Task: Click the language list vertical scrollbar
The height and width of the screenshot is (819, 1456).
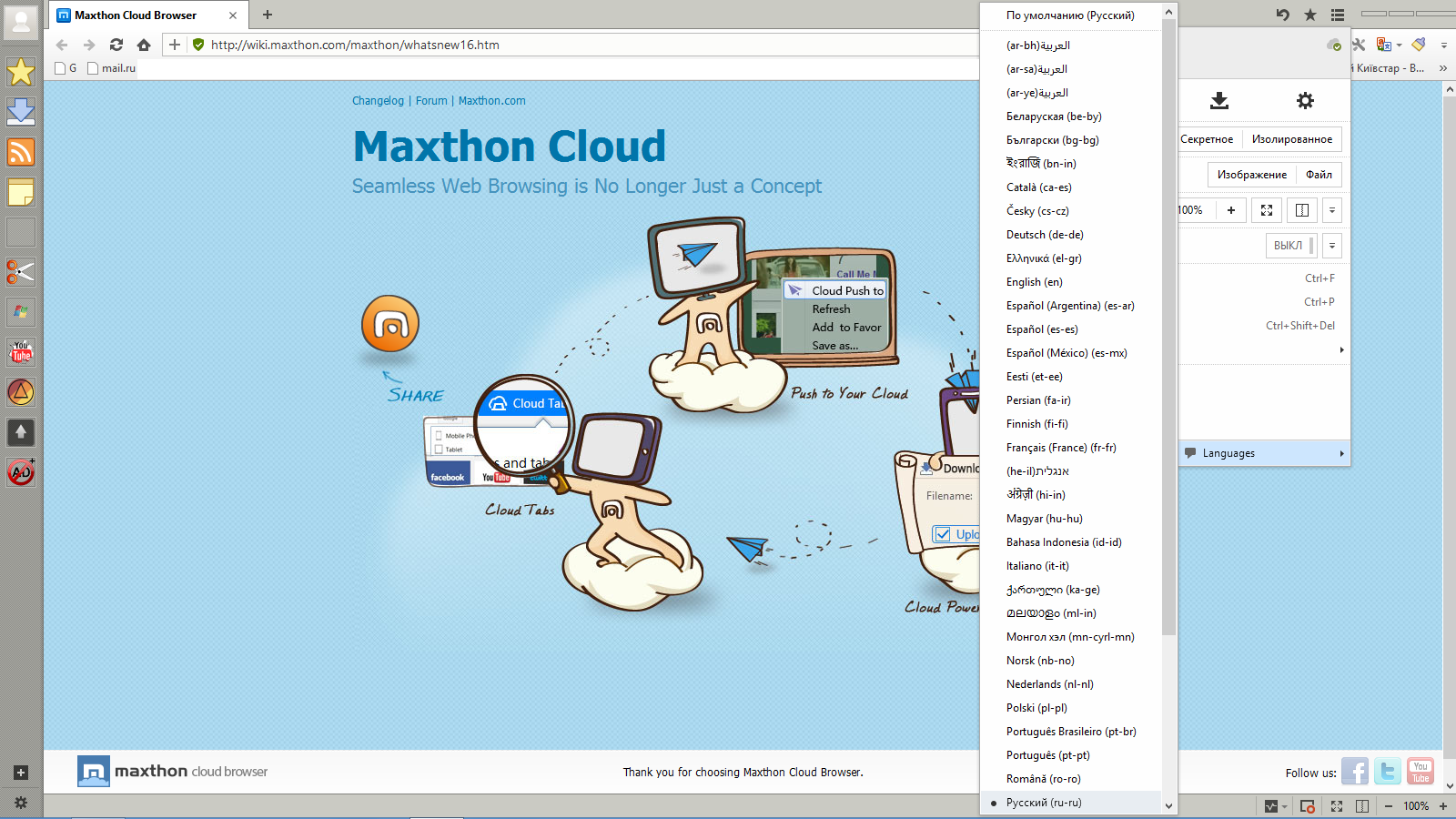Action: tap(1169, 364)
